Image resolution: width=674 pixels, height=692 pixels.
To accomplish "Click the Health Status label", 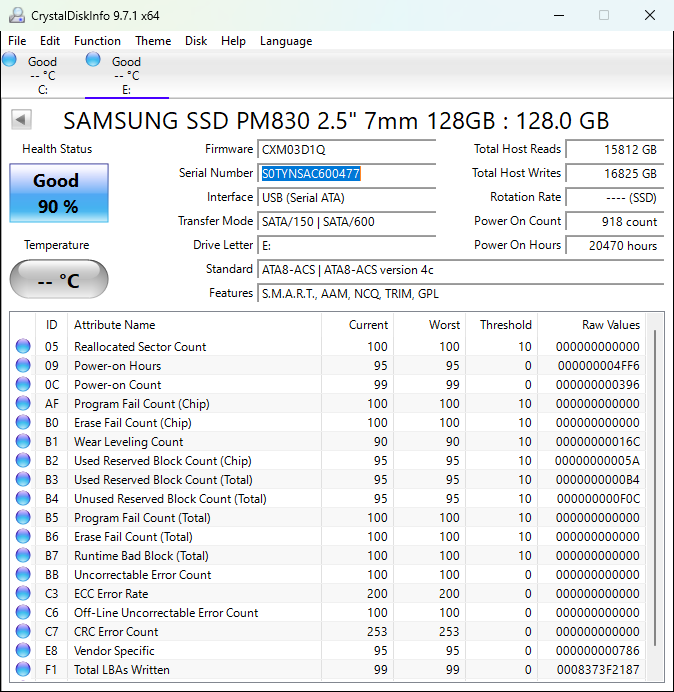I will (x=57, y=149).
